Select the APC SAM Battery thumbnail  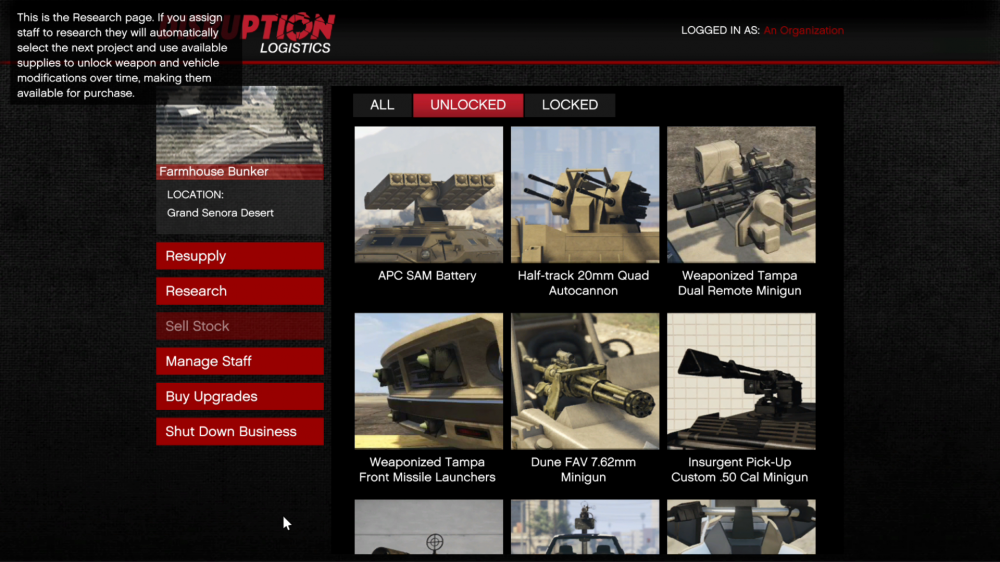(429, 195)
